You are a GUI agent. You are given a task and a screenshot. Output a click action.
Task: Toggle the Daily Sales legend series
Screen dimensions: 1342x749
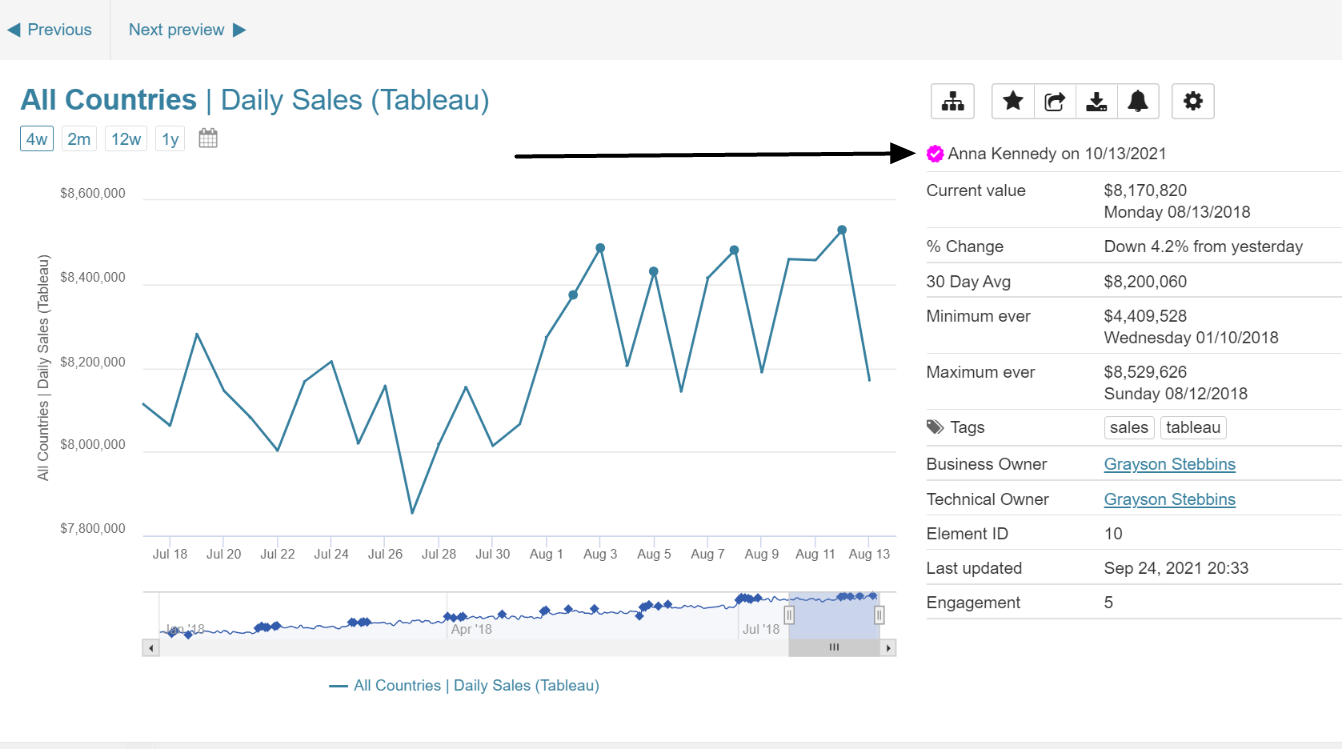pyautogui.click(x=464, y=686)
